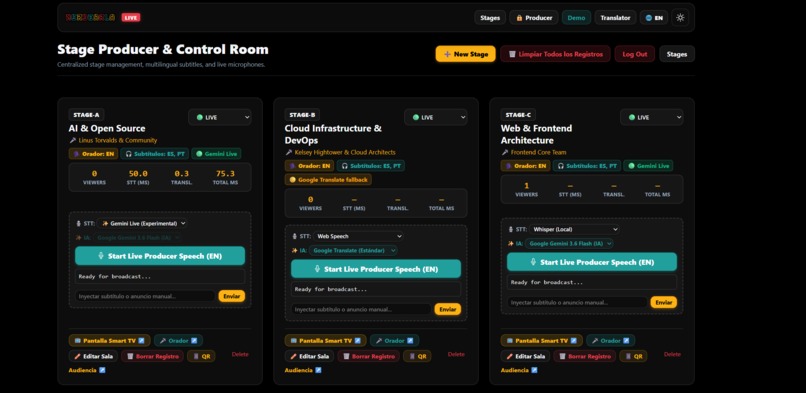806x393 pixels.
Task: Click the Gemini Live badge in Stage-C
Action: pos(648,165)
